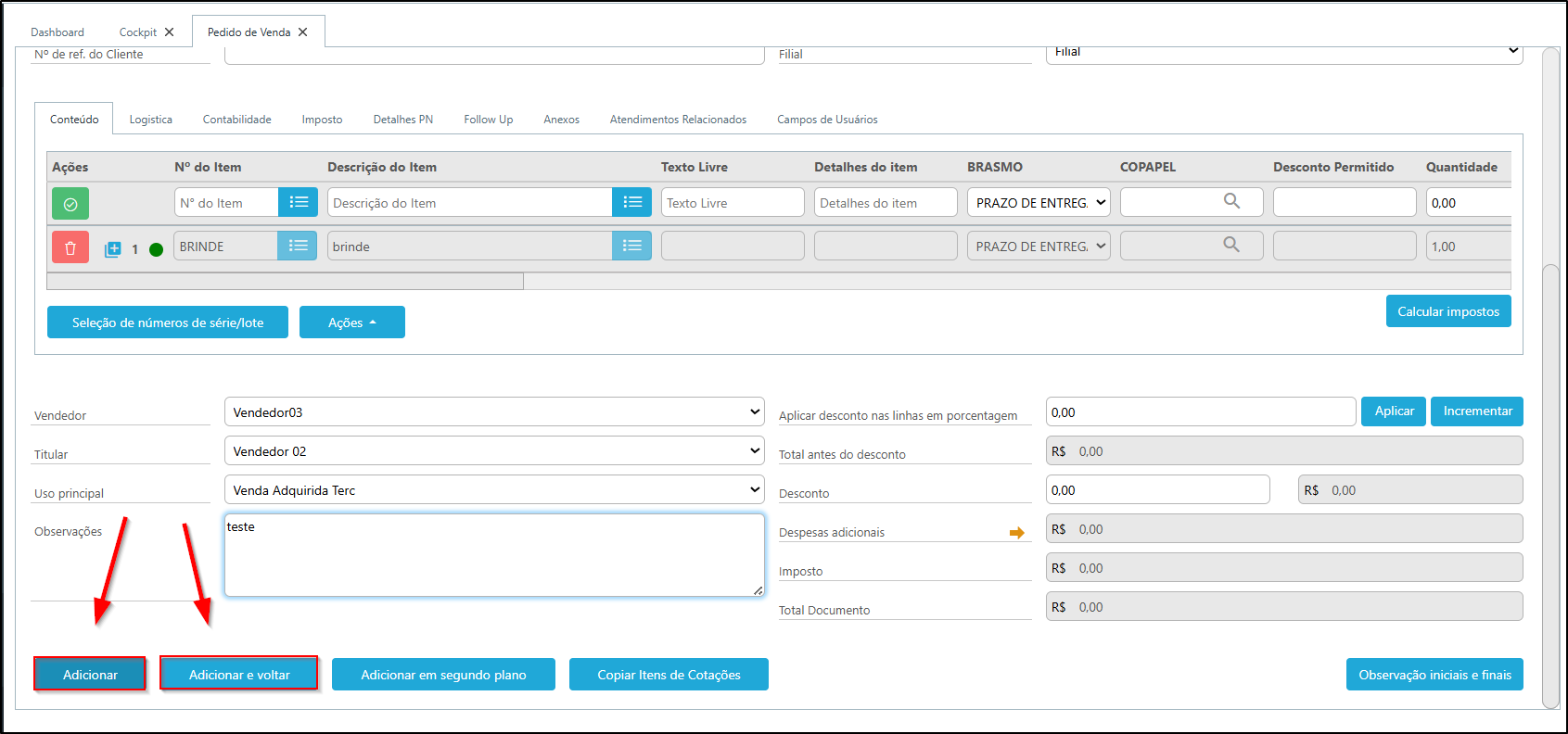Click Adicionar e voltar button
The width and height of the screenshot is (1568, 734).
click(x=239, y=674)
